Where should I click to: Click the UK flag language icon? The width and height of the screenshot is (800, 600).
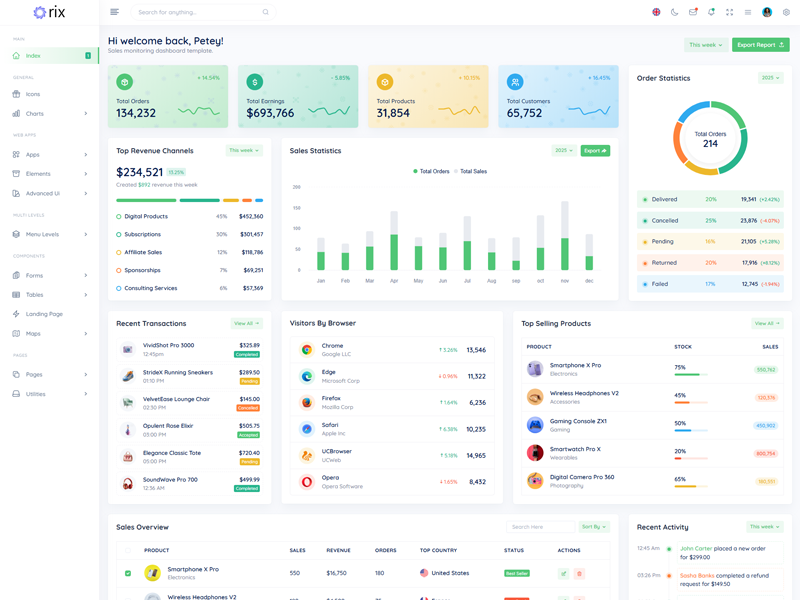coord(656,12)
